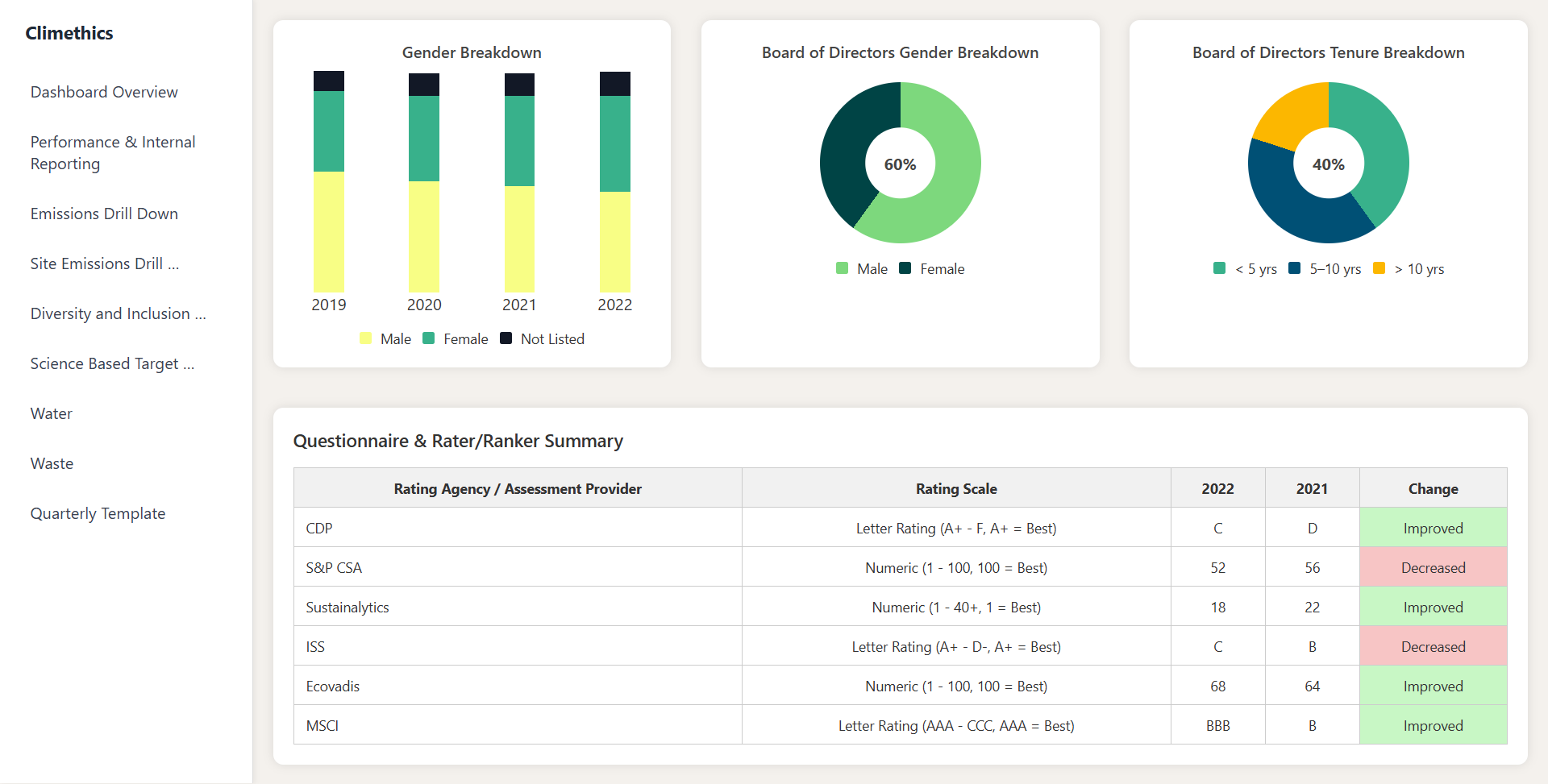Click the Decreased badge for S&P CSA

pyautogui.click(x=1433, y=567)
